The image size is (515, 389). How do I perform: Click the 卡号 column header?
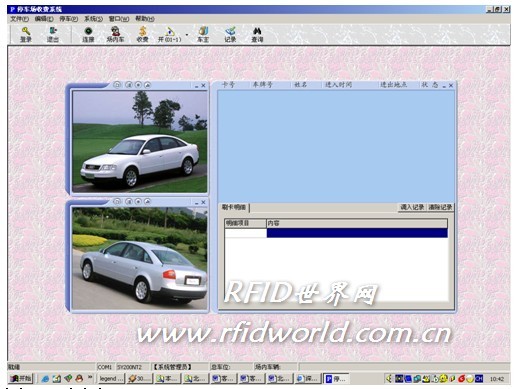[228, 85]
